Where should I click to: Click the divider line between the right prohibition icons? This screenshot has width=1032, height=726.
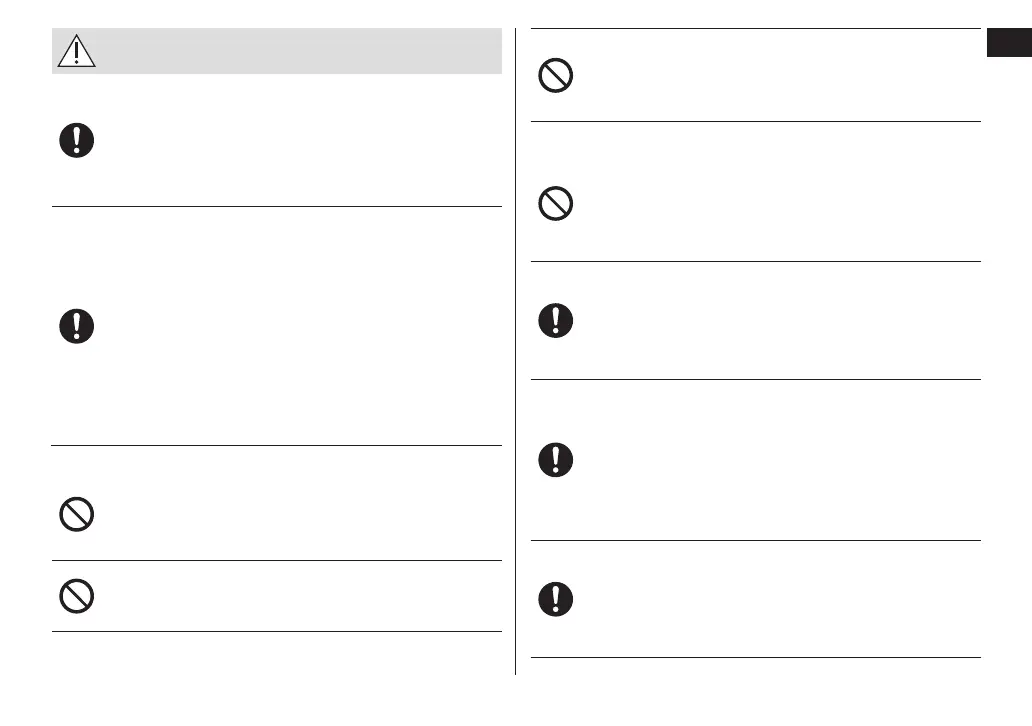click(x=755, y=122)
